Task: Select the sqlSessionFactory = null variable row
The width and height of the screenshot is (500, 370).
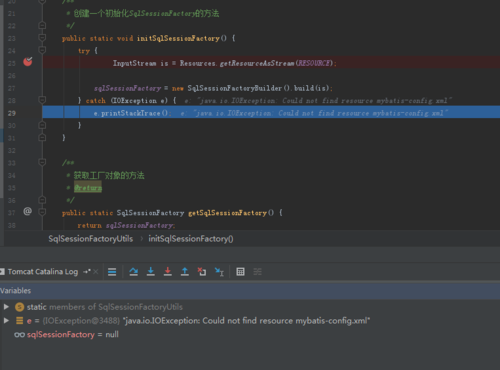Action: coord(250,335)
